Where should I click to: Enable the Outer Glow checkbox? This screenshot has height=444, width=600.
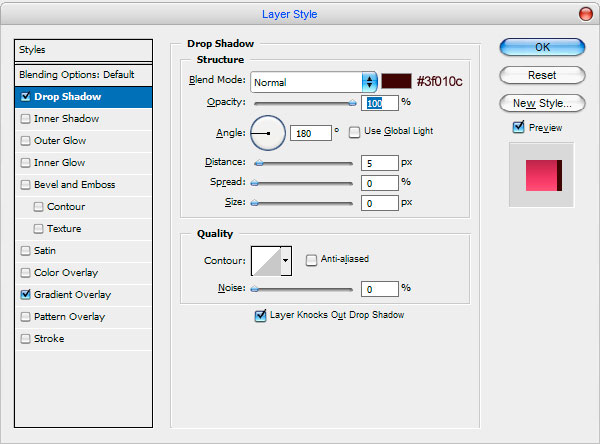(x=26, y=140)
